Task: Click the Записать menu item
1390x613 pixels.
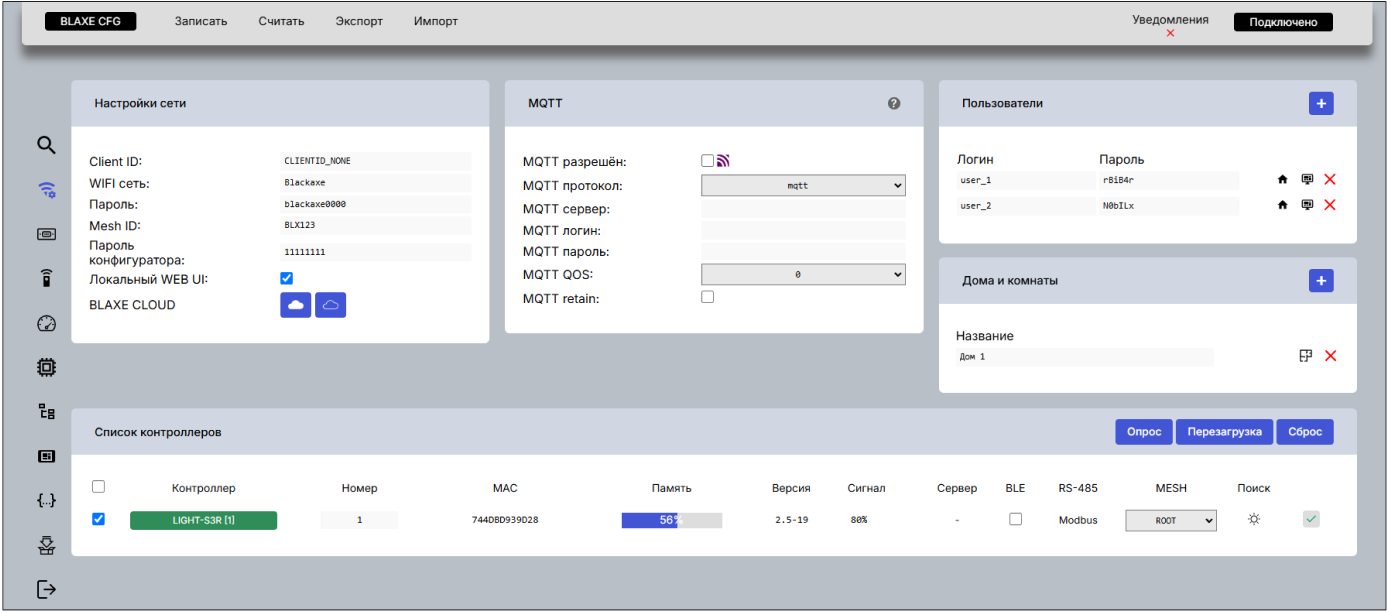Action: (x=201, y=21)
